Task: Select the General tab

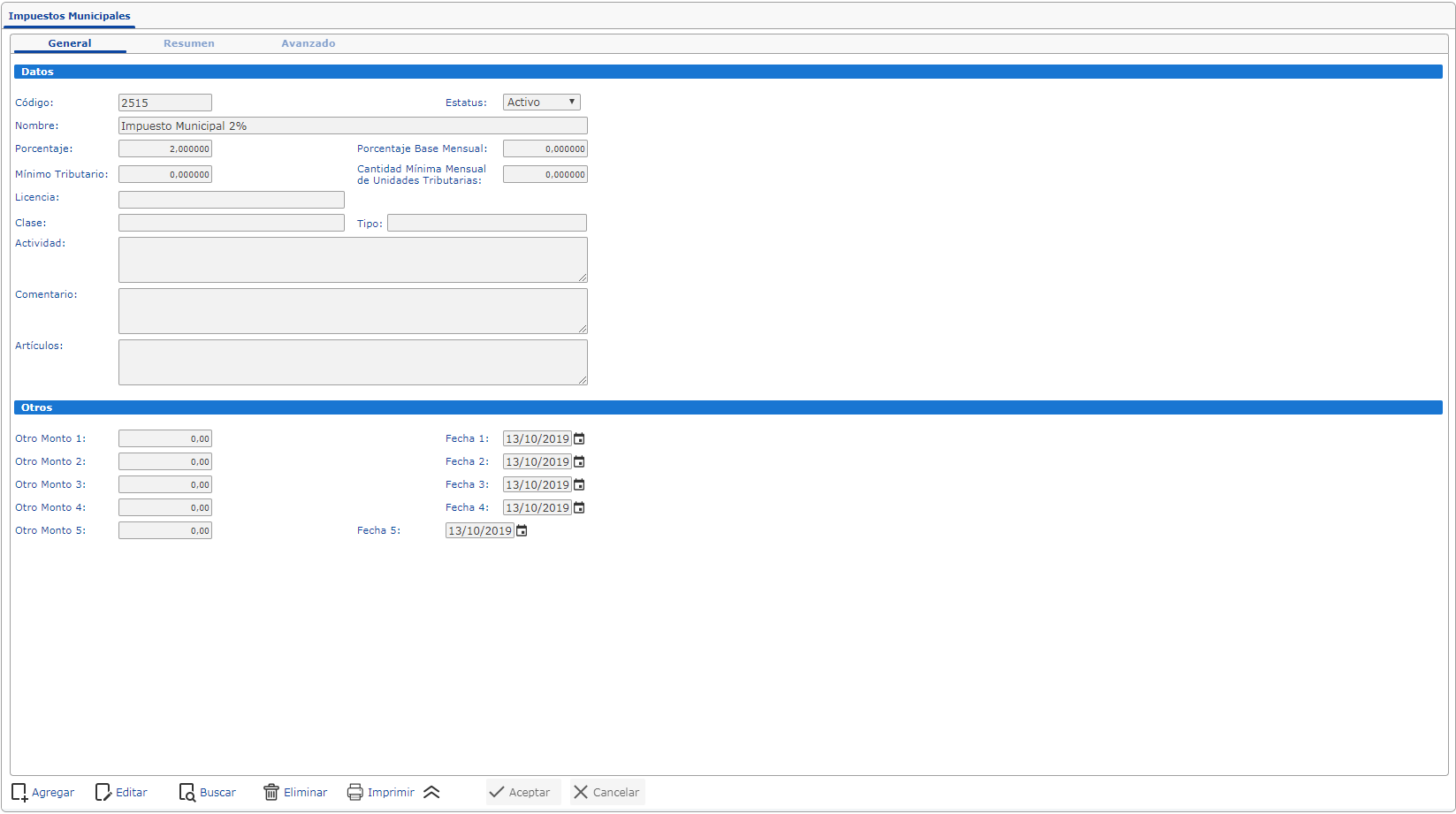Action: coord(70,43)
